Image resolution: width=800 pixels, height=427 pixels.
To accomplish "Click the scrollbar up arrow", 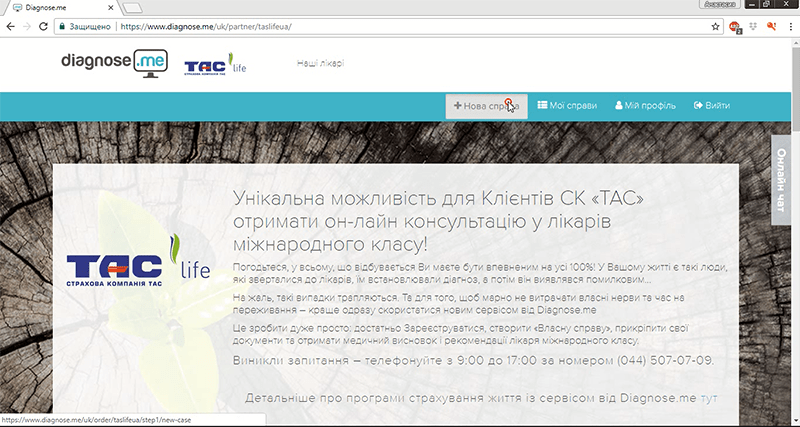I will tap(795, 44).
